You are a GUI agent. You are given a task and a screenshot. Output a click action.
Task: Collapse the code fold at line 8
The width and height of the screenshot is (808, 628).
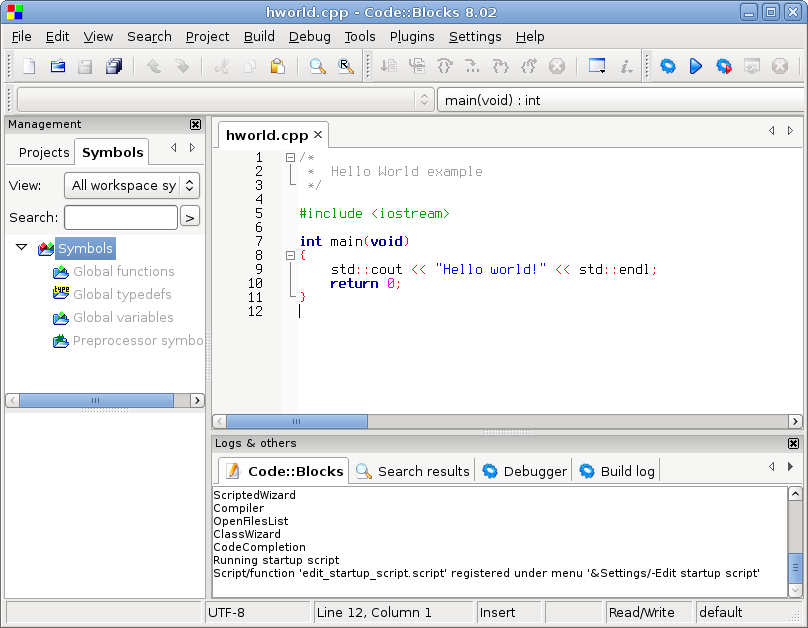[290, 255]
